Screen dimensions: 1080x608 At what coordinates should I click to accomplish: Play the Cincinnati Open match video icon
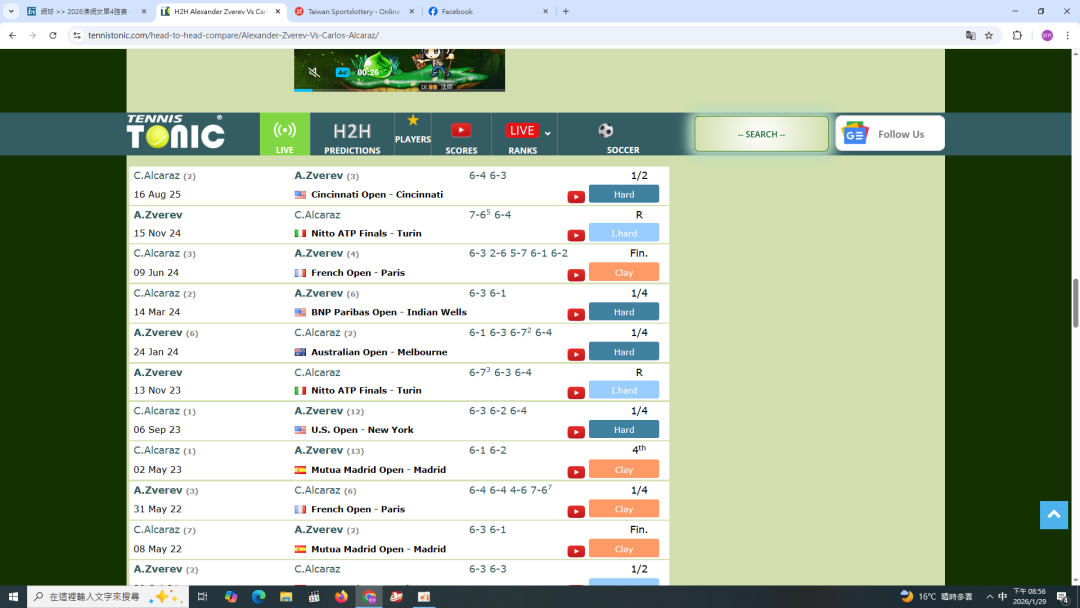coord(576,197)
